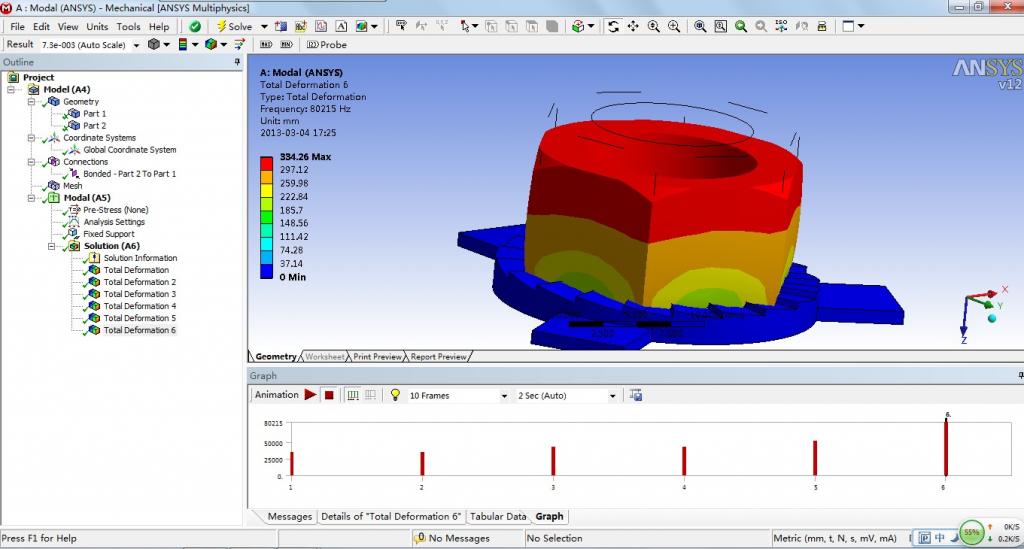Image resolution: width=1024 pixels, height=549 pixels.
Task: Open the View menu
Action: click(x=68, y=27)
